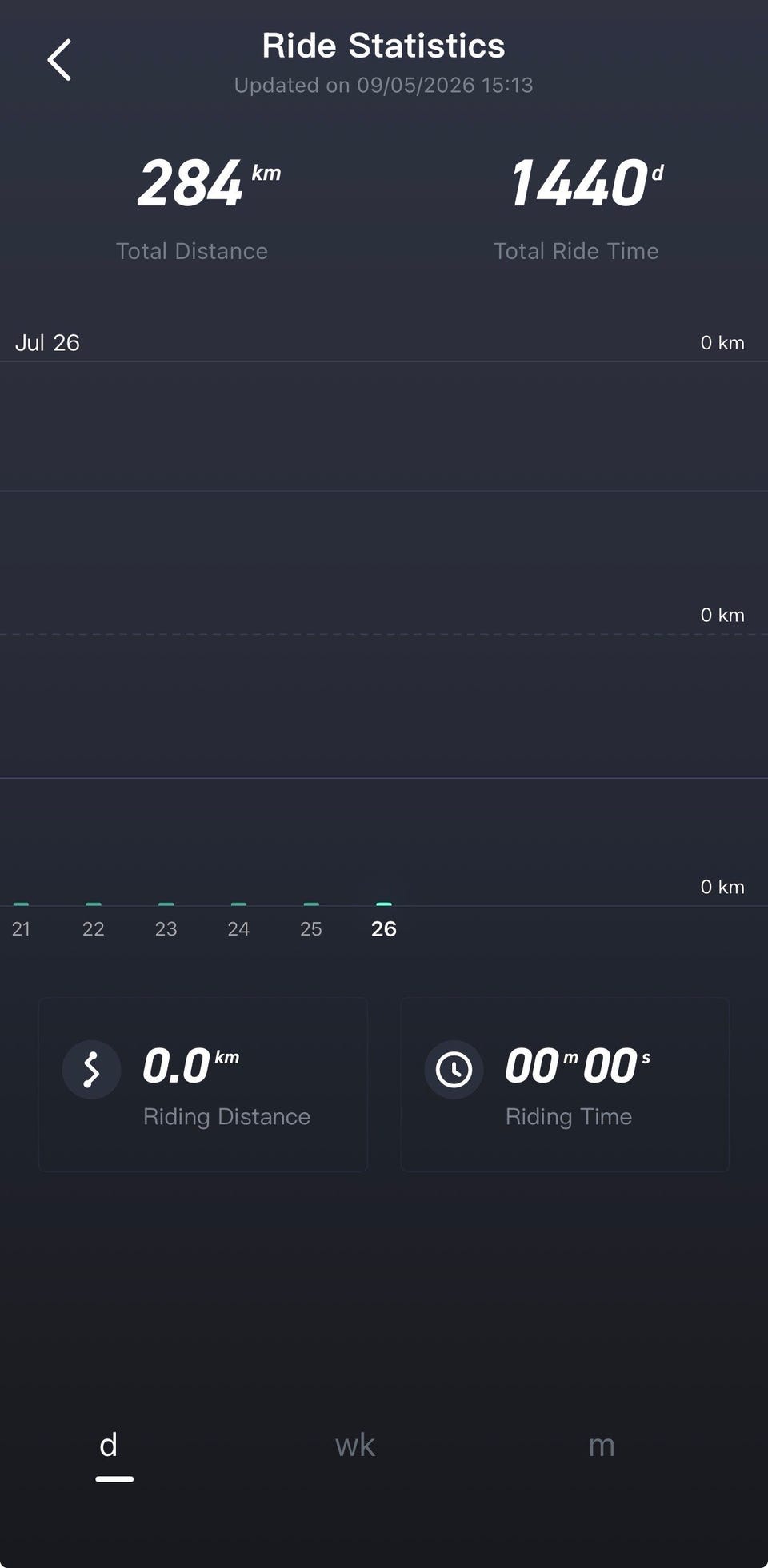The width and height of the screenshot is (768, 1568).
Task: Select day 25 on the chart
Action: [311, 928]
